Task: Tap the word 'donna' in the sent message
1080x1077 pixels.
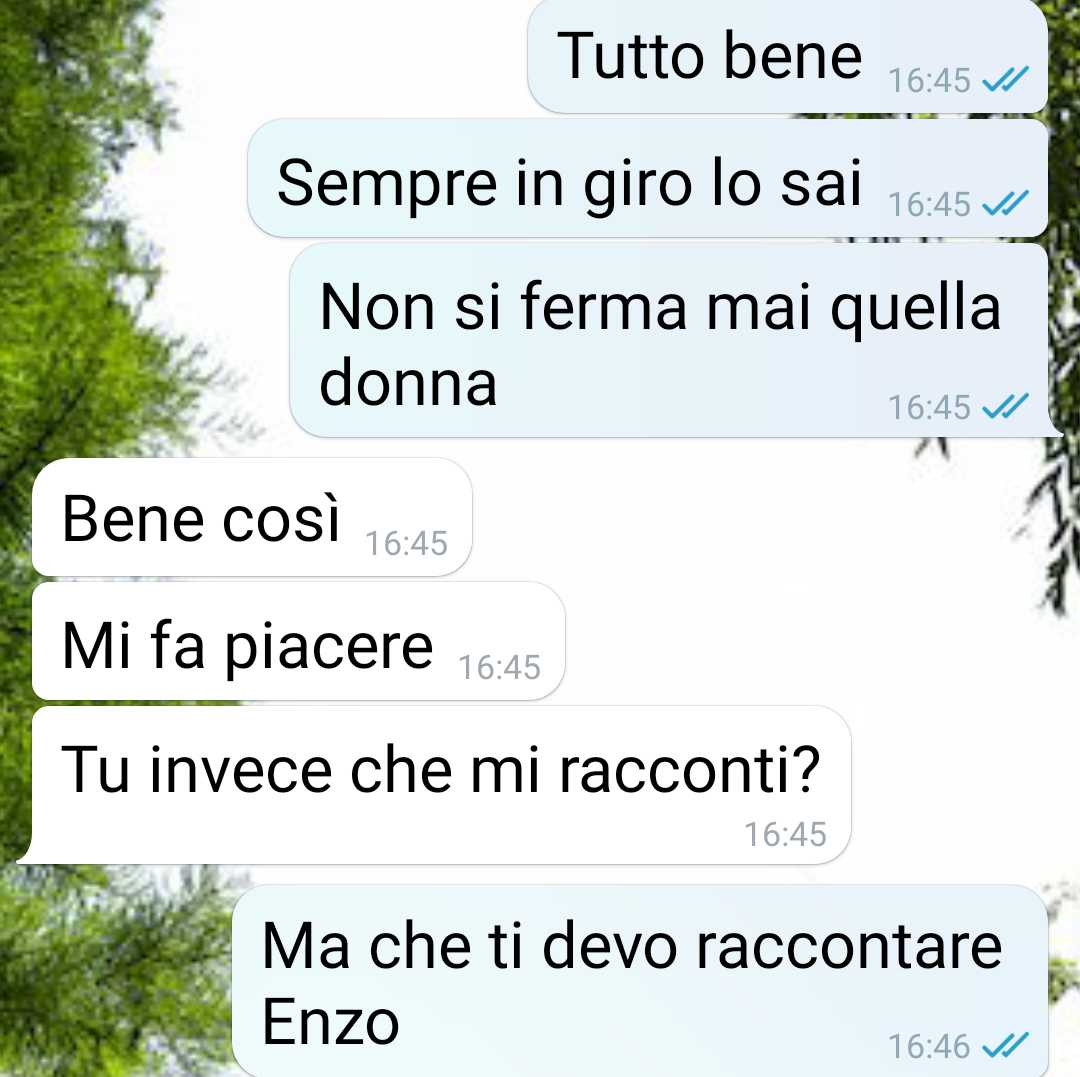Action: pyautogui.click(x=408, y=383)
